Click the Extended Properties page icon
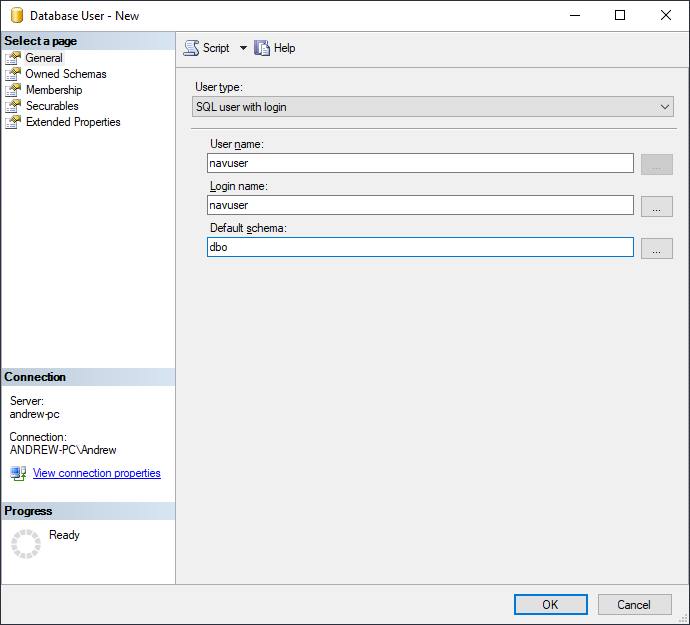Image resolution: width=690 pixels, height=625 pixels. tap(13, 122)
